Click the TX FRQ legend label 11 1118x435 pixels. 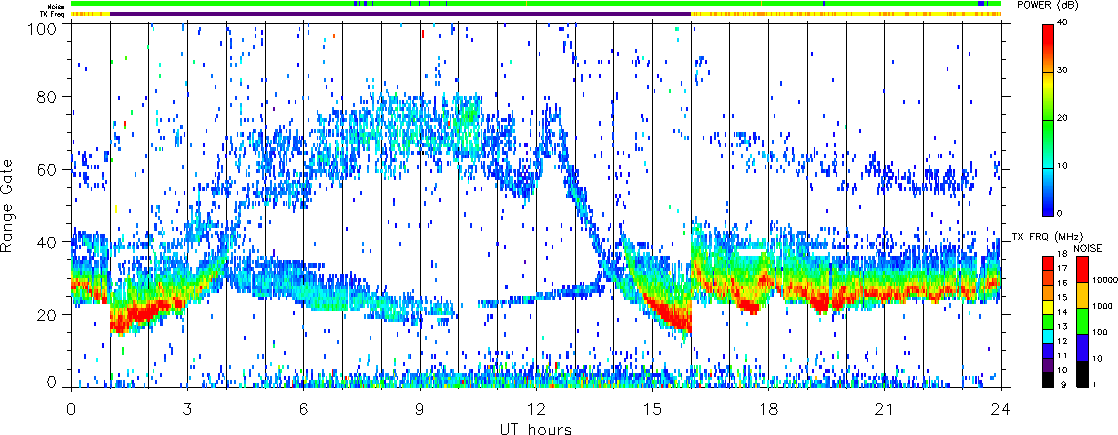[x=1062, y=355]
